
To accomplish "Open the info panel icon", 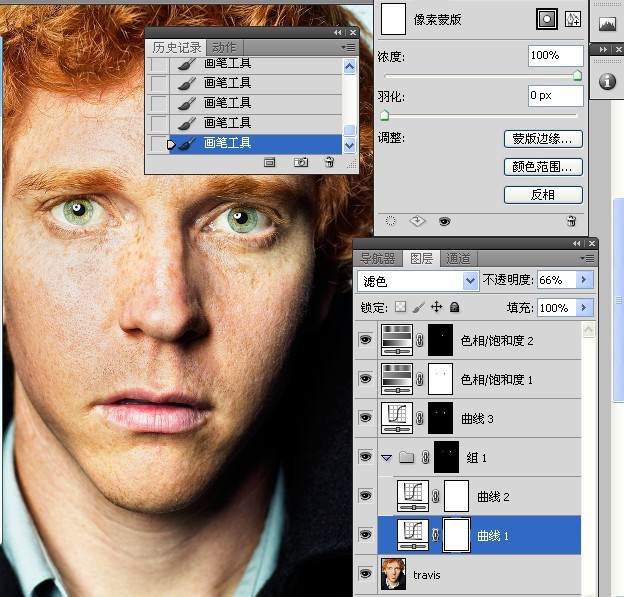I will 607,81.
